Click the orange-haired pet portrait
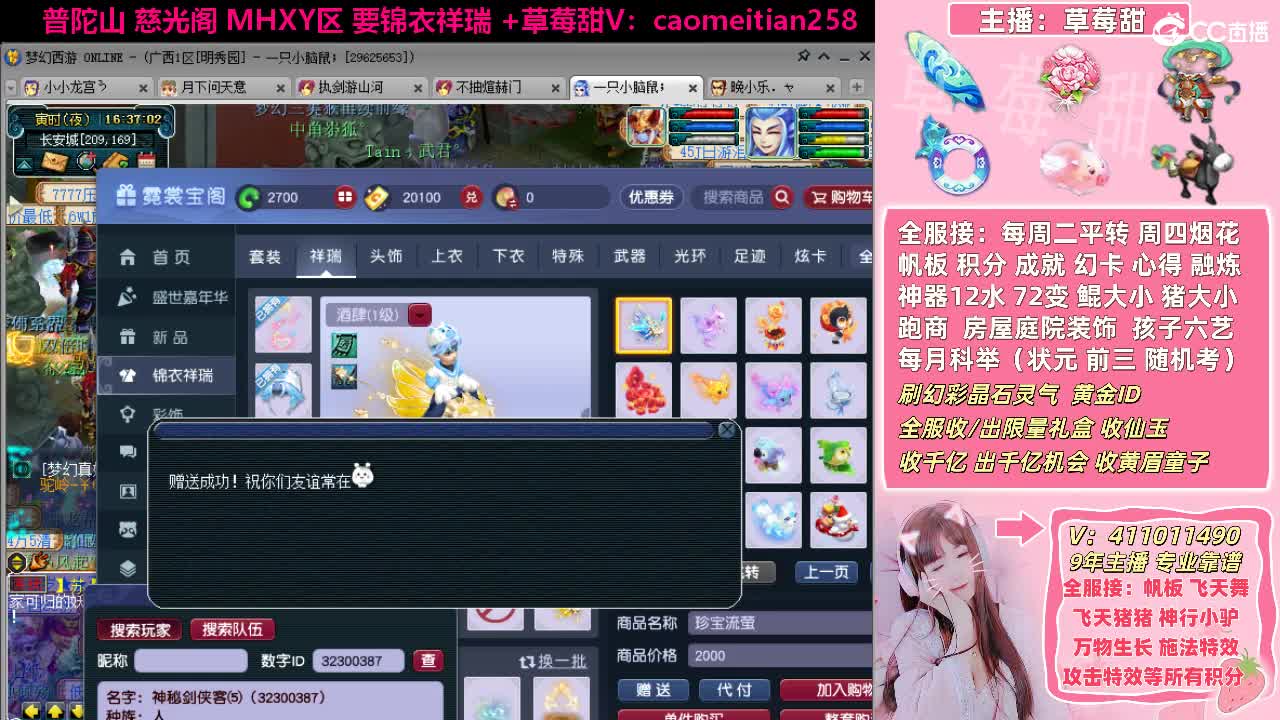This screenshot has height=720, width=1280. (645, 127)
